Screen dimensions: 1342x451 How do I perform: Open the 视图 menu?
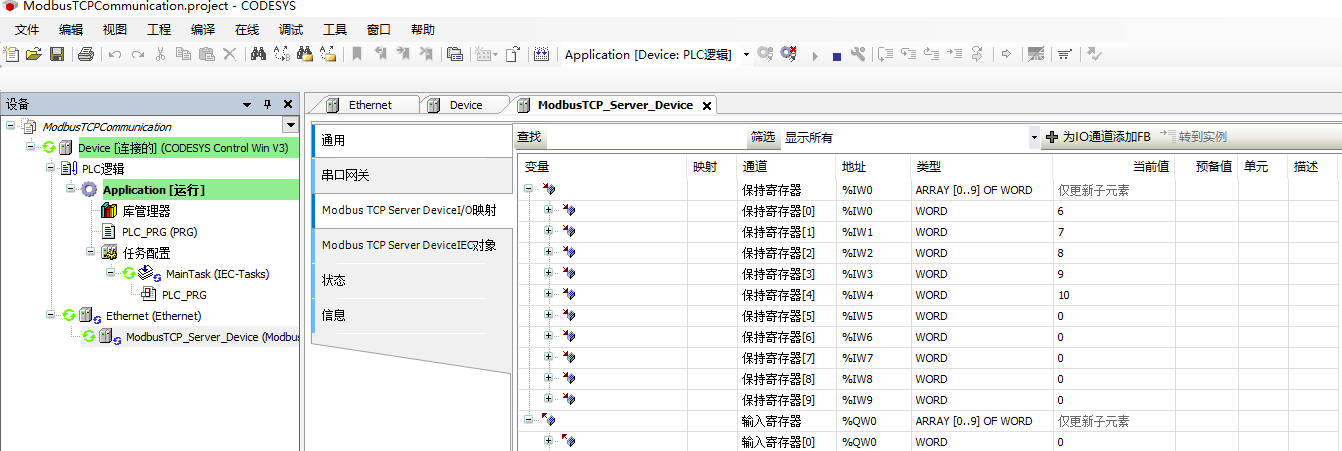[x=114, y=29]
